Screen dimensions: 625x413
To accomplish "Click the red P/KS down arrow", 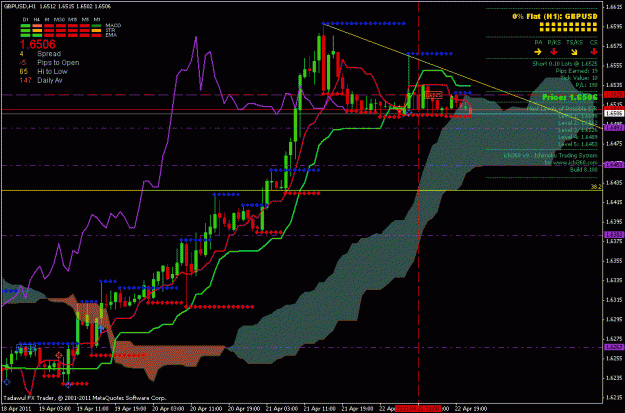I will pos(554,51).
